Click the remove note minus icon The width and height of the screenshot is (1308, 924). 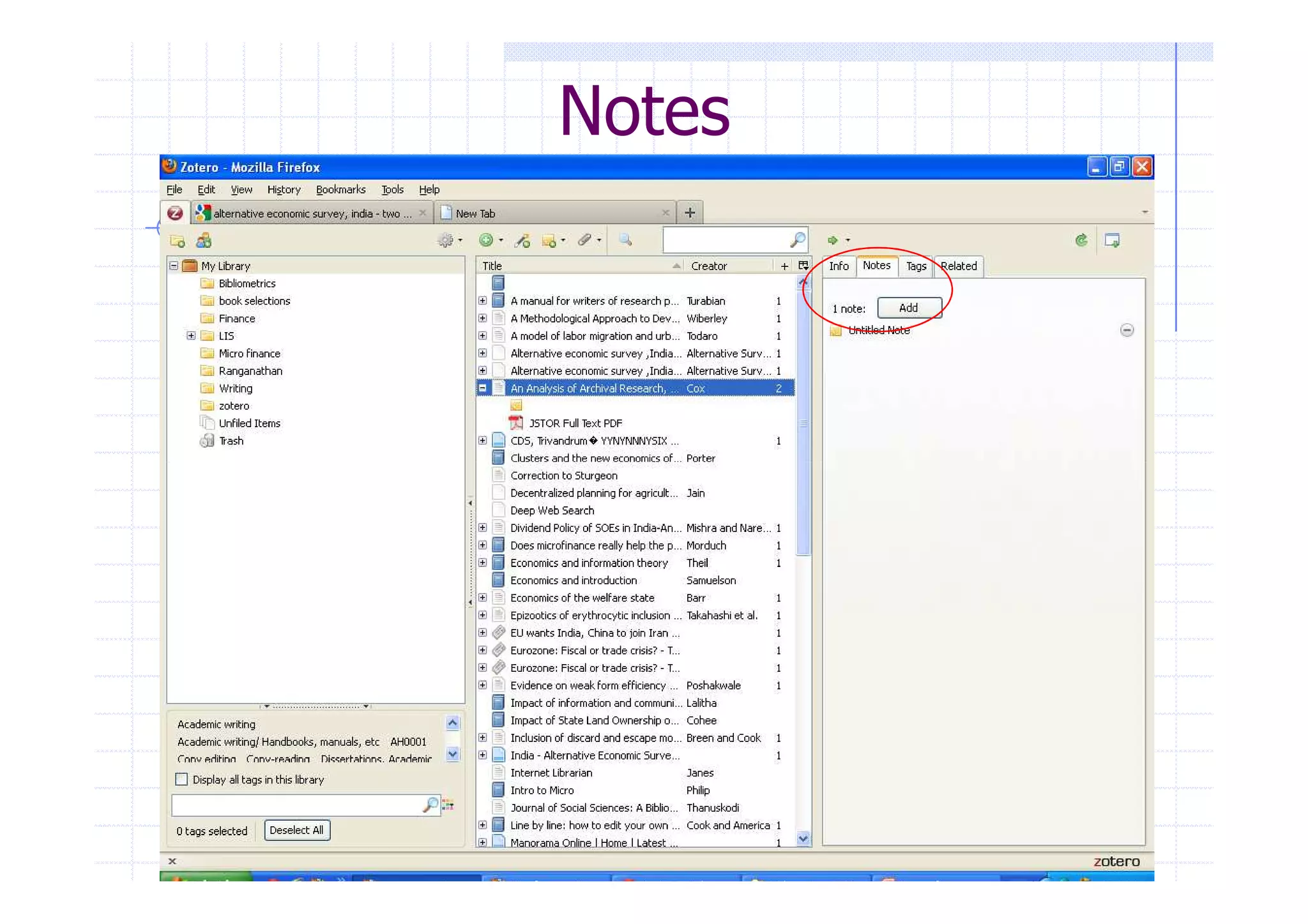pyautogui.click(x=1127, y=330)
